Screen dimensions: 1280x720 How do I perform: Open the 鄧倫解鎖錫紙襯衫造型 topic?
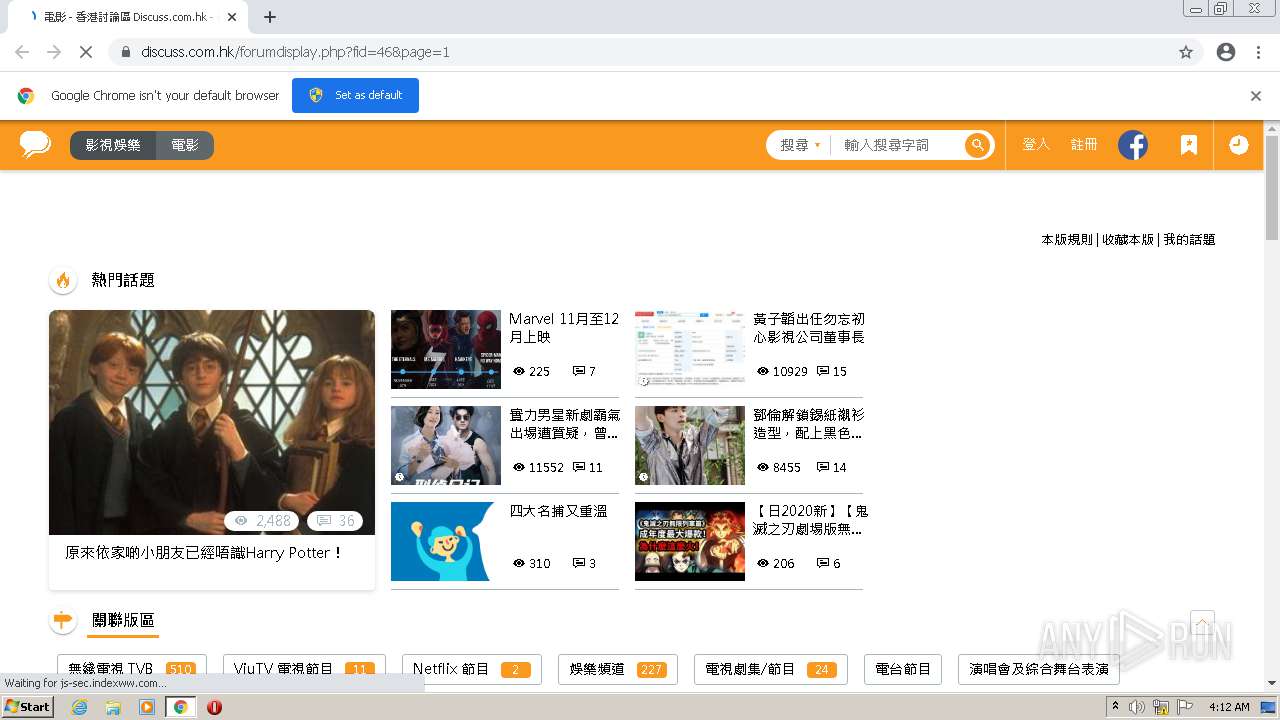(809, 424)
